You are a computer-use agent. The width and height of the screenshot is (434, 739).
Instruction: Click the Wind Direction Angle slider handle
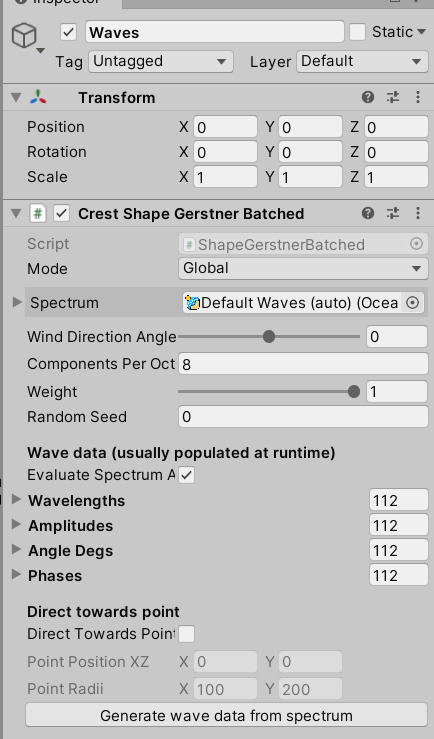click(269, 337)
